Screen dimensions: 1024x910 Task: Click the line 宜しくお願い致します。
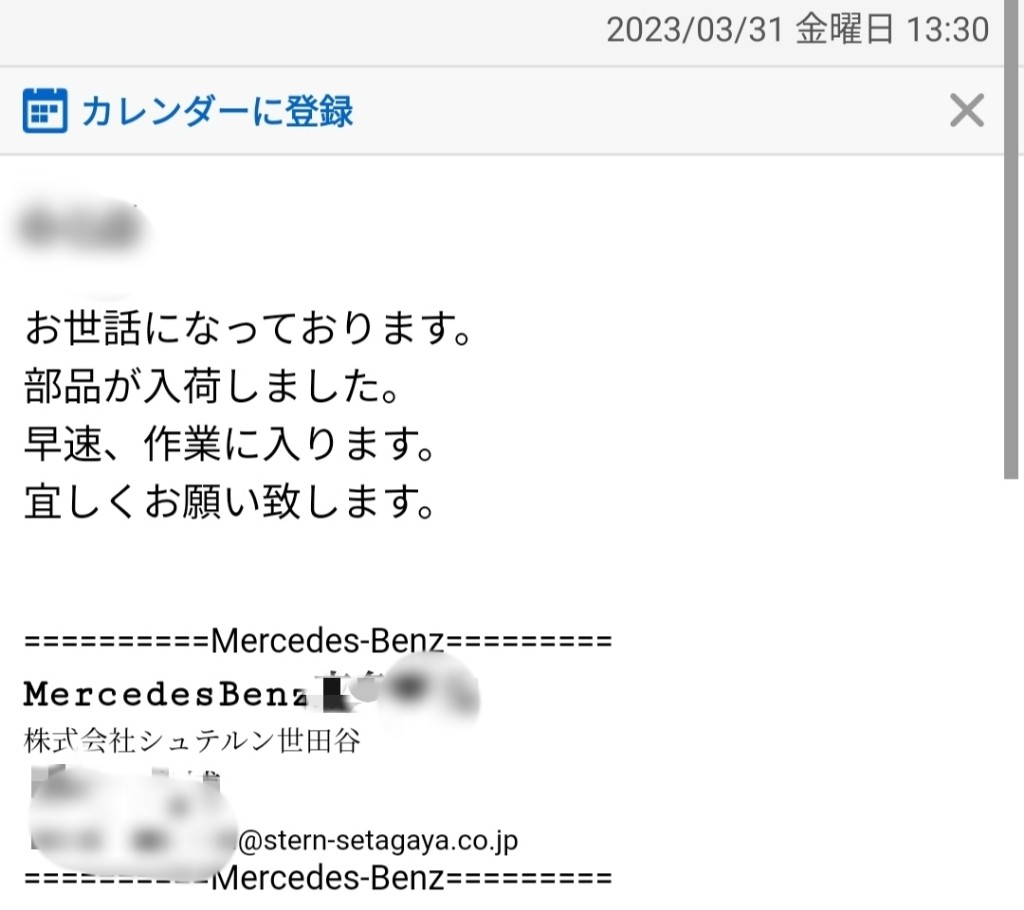click(229, 502)
